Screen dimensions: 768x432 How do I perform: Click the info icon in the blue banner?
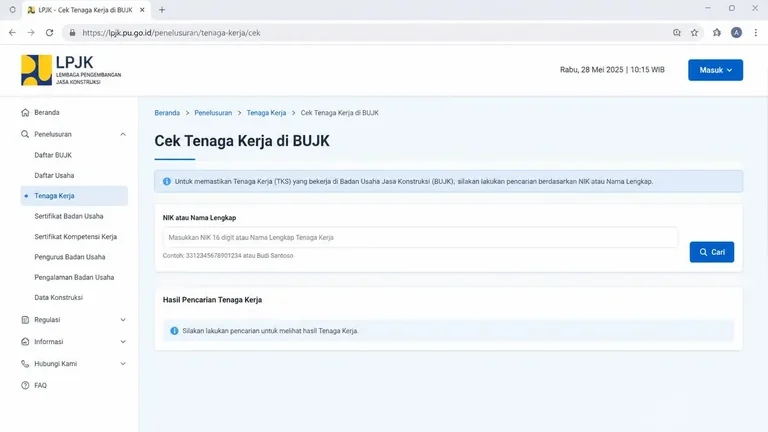pyautogui.click(x=167, y=182)
